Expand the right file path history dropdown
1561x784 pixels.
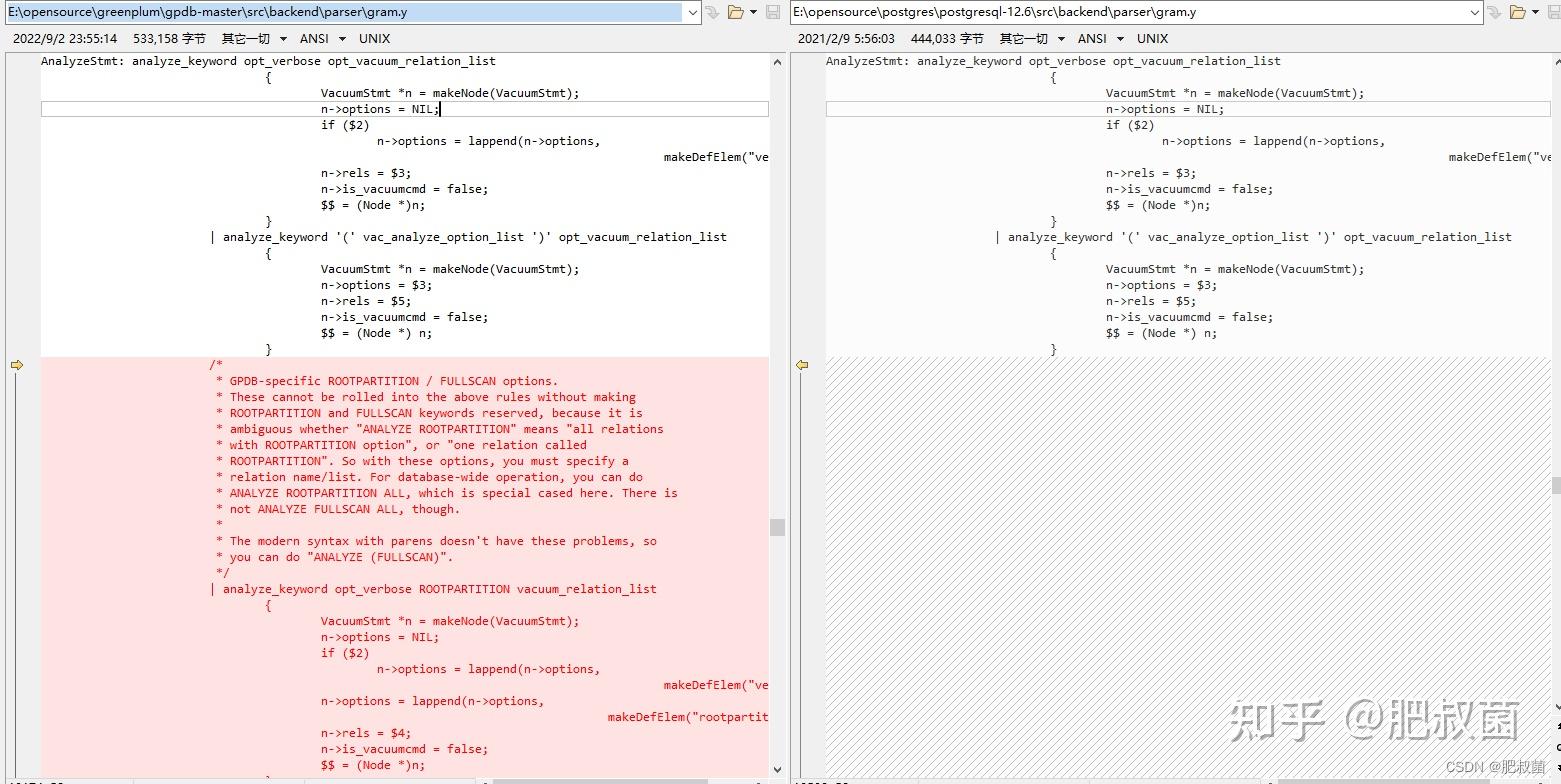coord(1475,12)
